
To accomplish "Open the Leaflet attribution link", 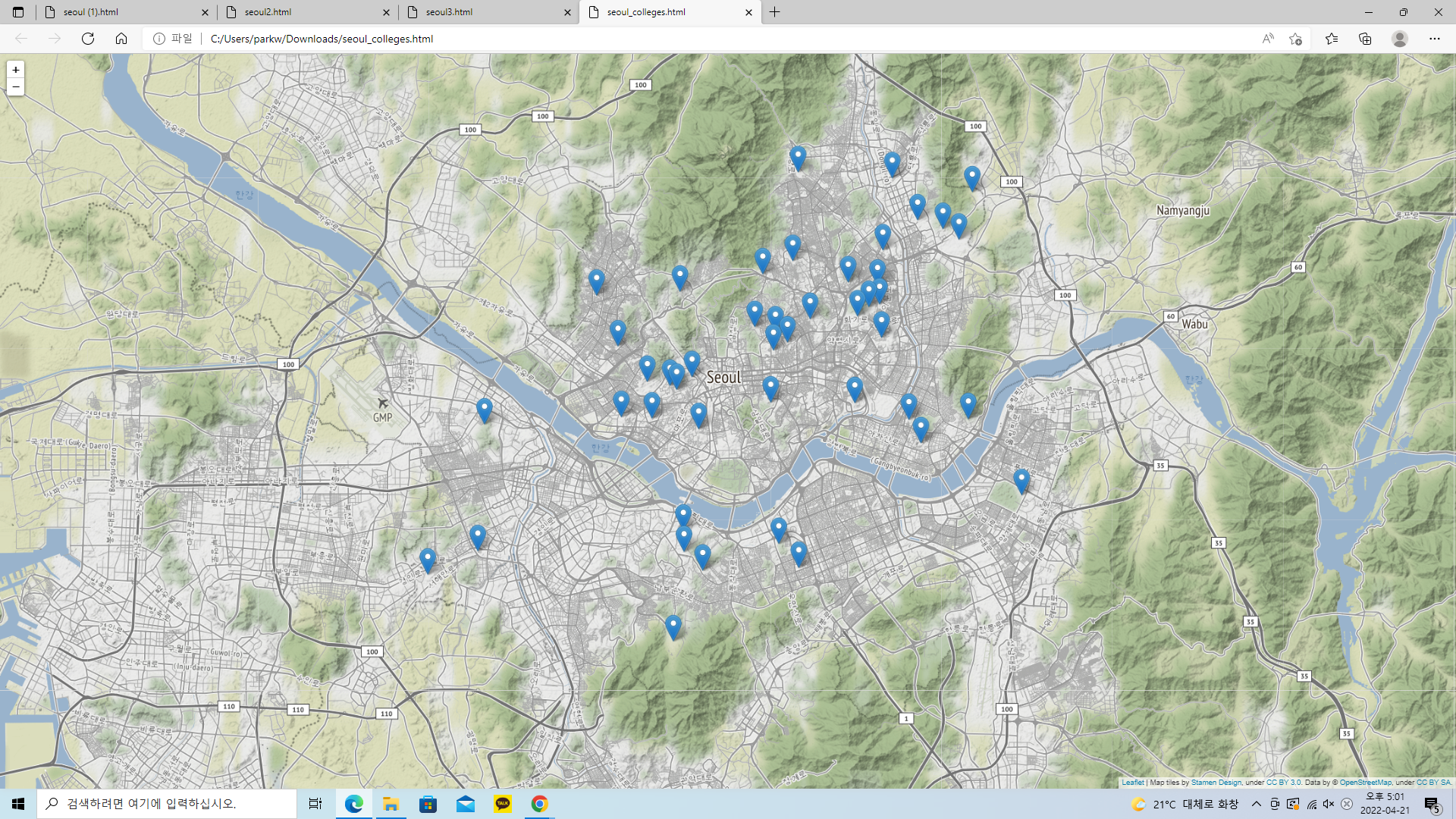I will [x=1132, y=782].
